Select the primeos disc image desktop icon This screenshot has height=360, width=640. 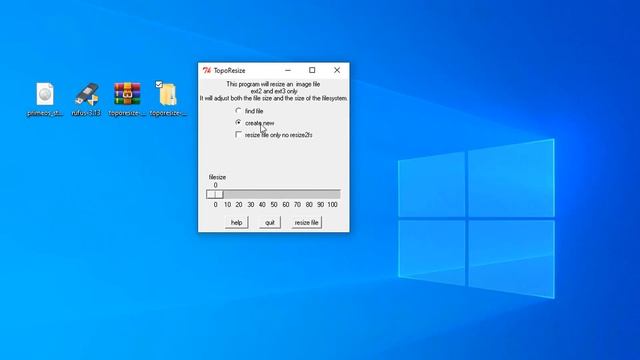45,99
